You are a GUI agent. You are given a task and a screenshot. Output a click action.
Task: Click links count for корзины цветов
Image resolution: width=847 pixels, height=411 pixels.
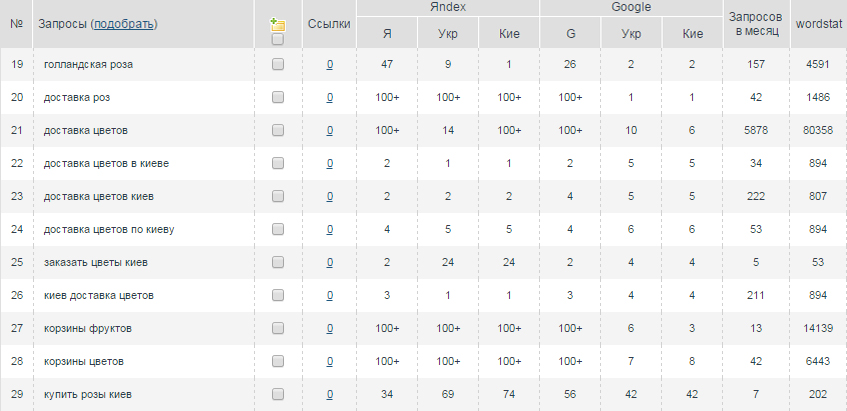pyautogui.click(x=330, y=361)
